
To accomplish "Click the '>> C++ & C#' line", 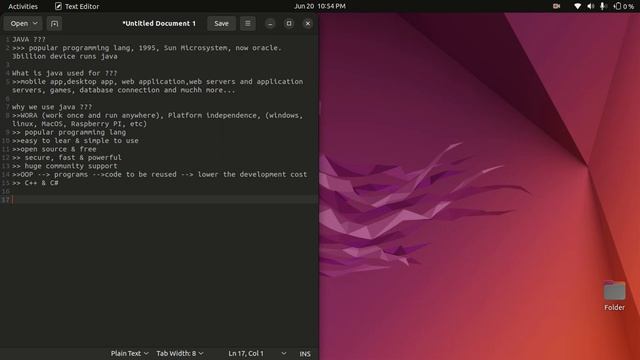I will 35,183.
